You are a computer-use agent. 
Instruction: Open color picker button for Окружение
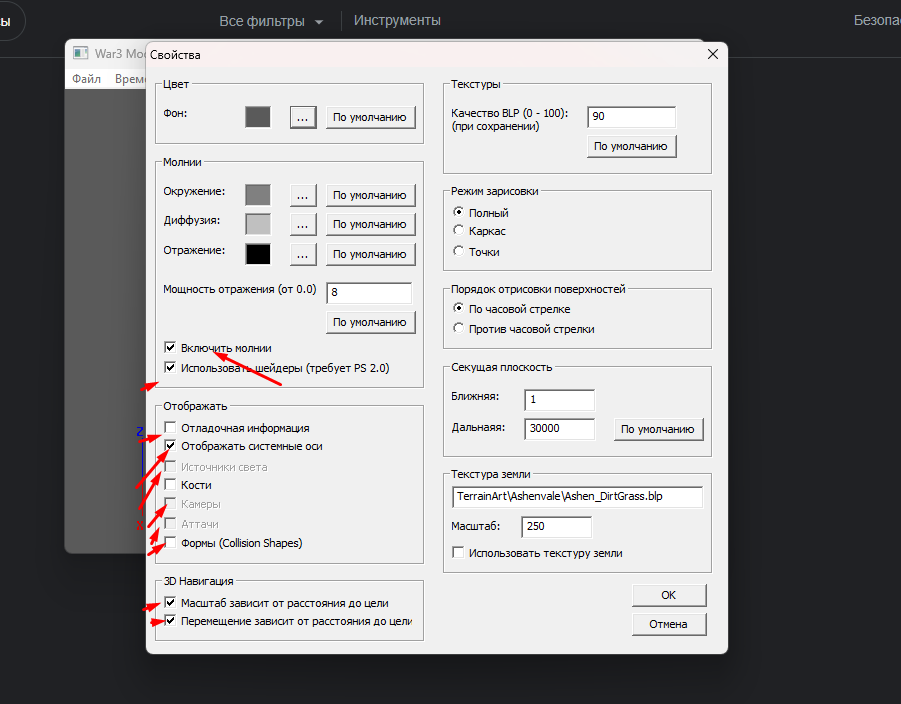point(303,195)
